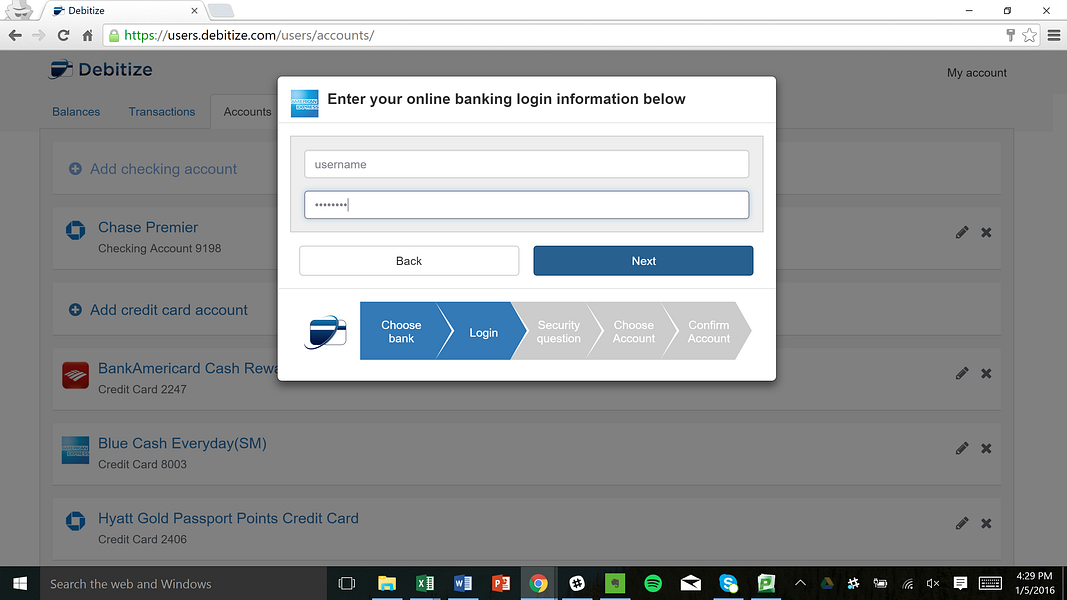Click Chase logo next to Hyatt Gold Passport
This screenshot has height=600, width=1067.
pyautogui.click(x=76, y=521)
